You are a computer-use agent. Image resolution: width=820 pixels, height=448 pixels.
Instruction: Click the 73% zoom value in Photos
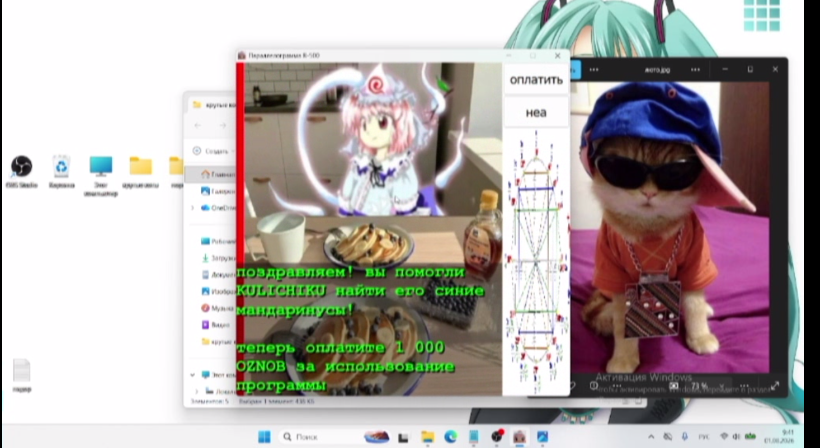699,386
